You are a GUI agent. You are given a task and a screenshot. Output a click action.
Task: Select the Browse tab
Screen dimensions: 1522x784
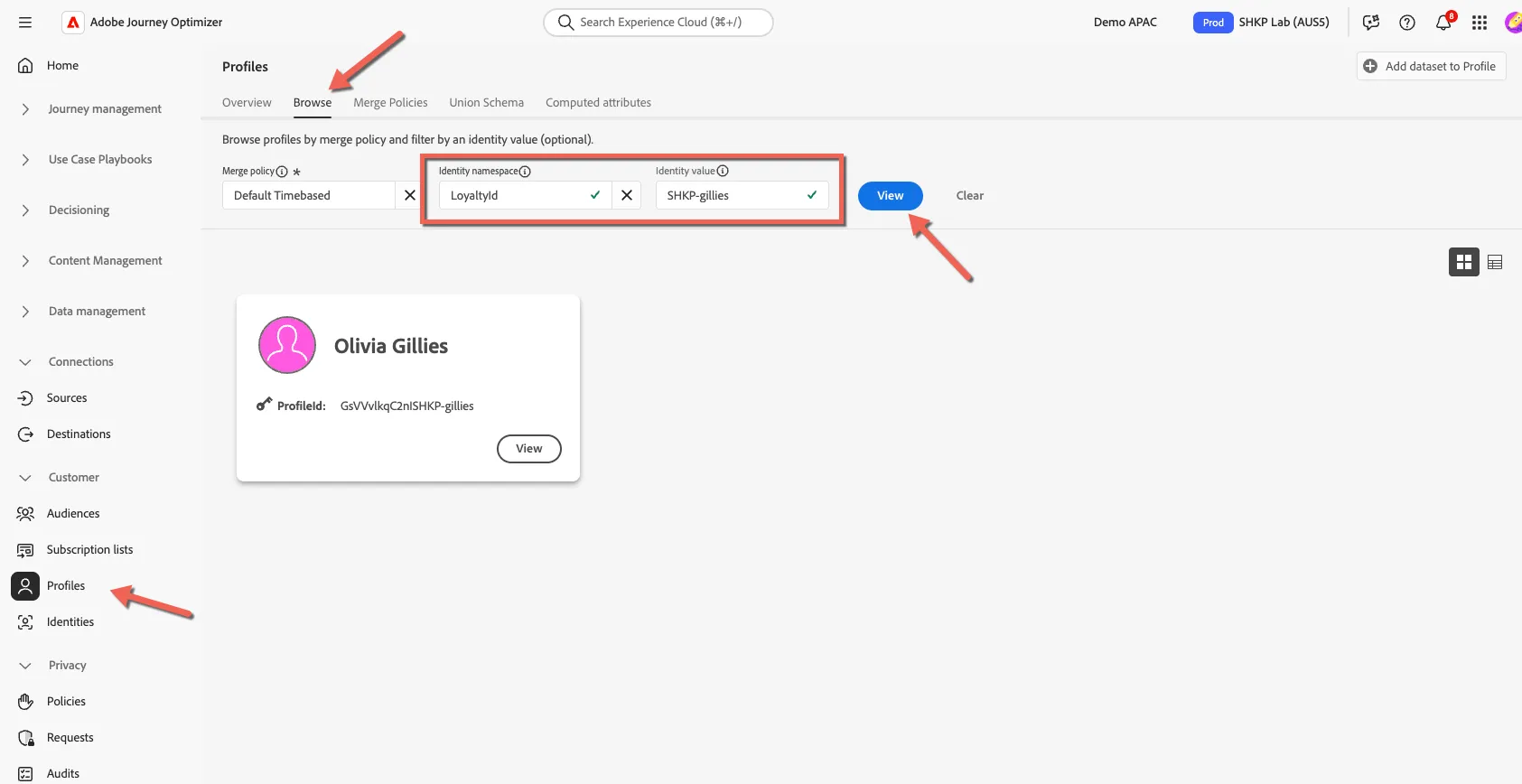tap(313, 103)
